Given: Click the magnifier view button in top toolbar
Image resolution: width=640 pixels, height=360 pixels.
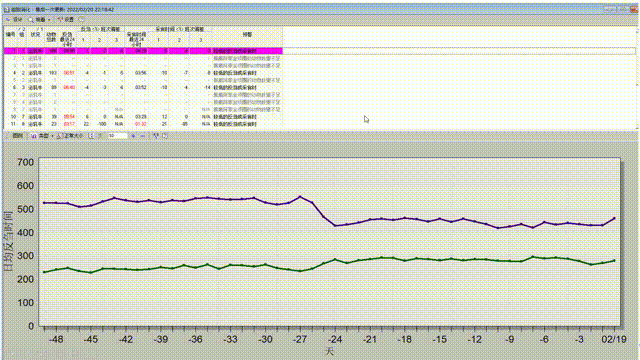Looking at the screenshot, I should click(37, 20).
